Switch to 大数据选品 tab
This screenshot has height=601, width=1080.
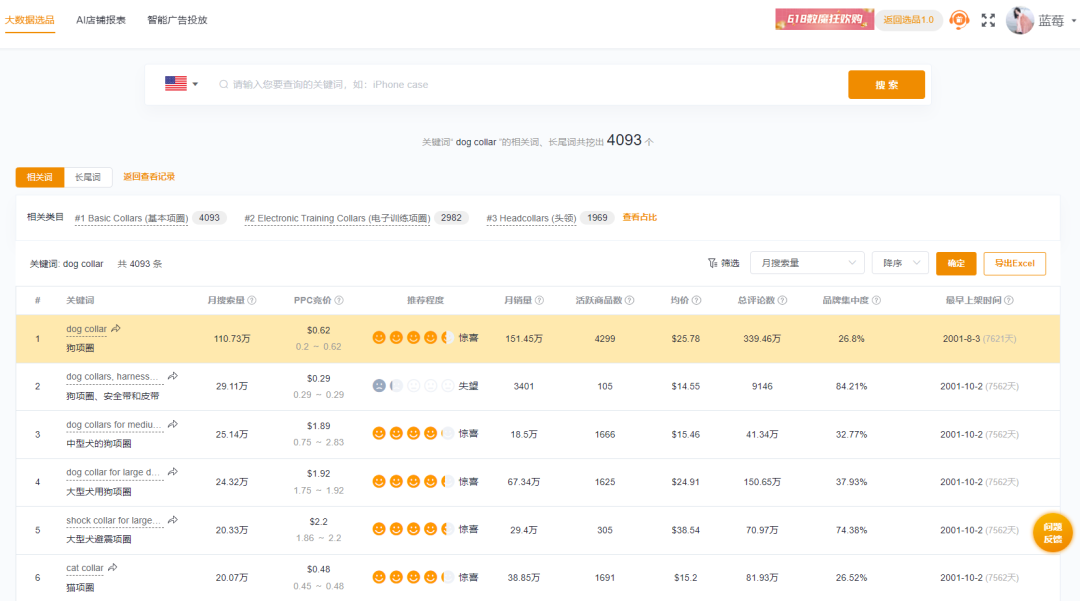(30, 20)
